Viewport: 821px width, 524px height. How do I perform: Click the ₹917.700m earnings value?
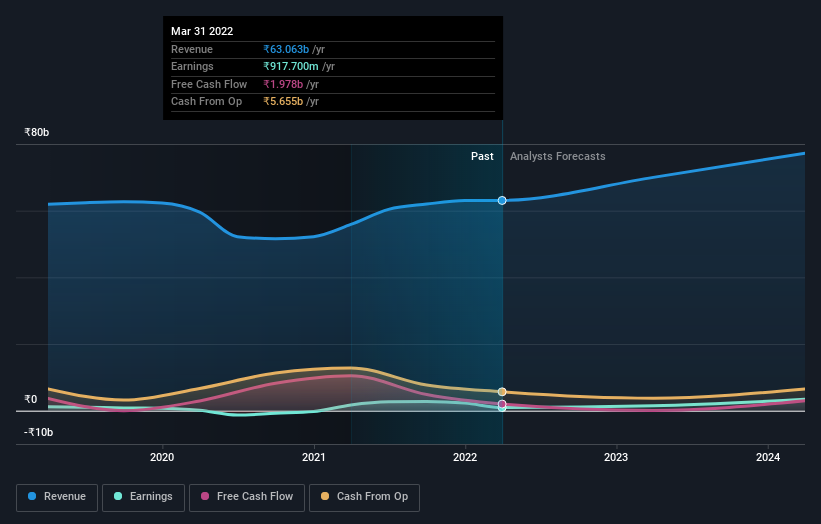point(291,66)
